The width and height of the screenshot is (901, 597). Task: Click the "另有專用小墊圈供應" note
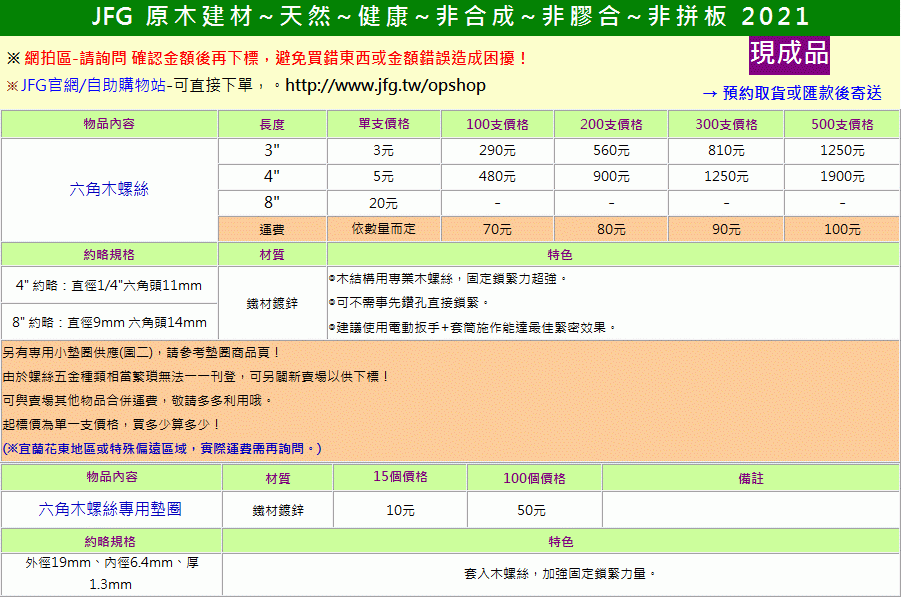141,353
